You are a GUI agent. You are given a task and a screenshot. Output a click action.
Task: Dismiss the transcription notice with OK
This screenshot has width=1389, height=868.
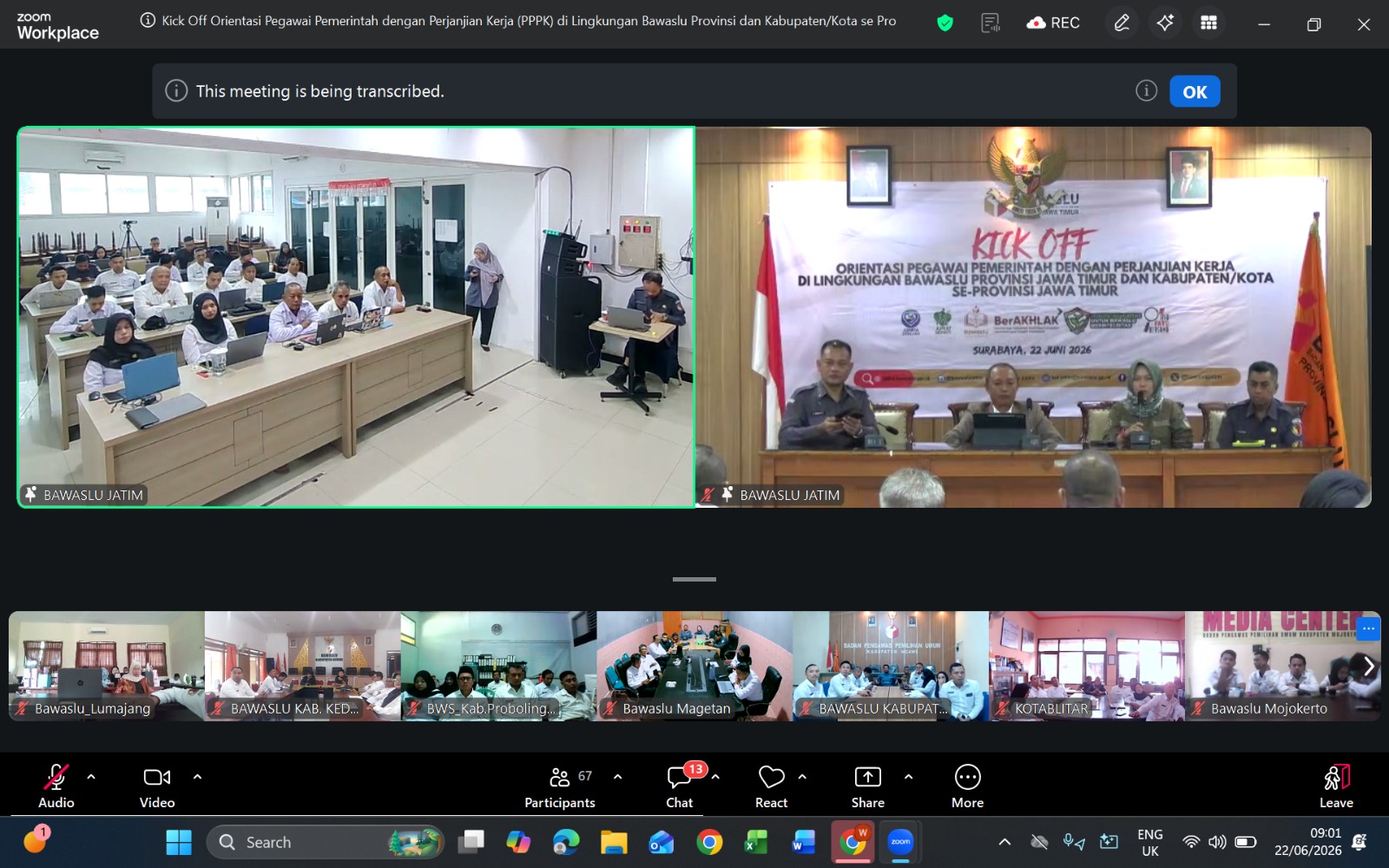coord(1195,91)
